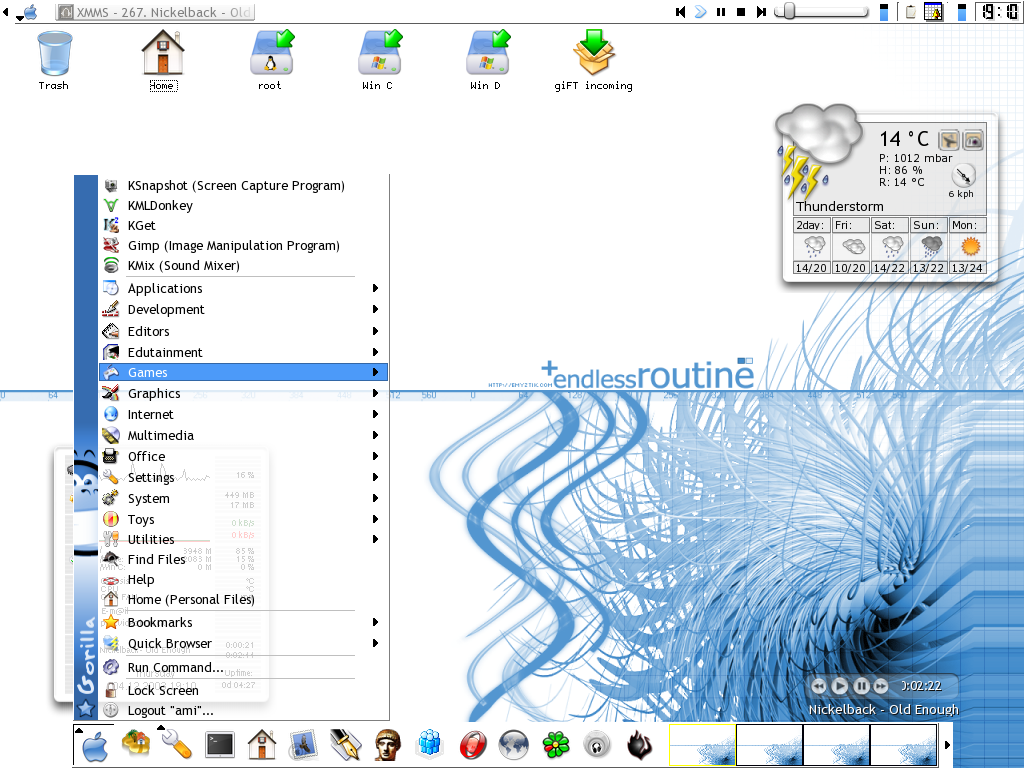This screenshot has width=1024, height=768.
Task: Launch the green ICQ flower icon
Action: (x=556, y=744)
